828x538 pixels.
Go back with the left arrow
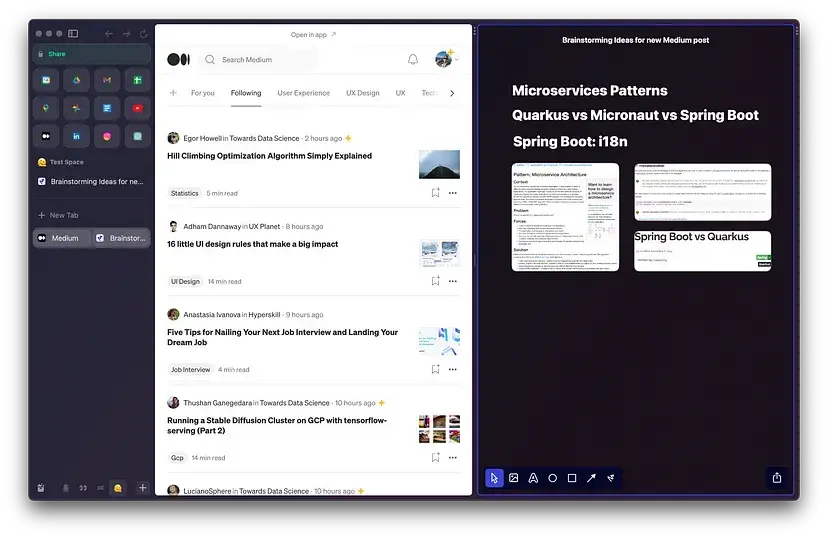coord(109,34)
